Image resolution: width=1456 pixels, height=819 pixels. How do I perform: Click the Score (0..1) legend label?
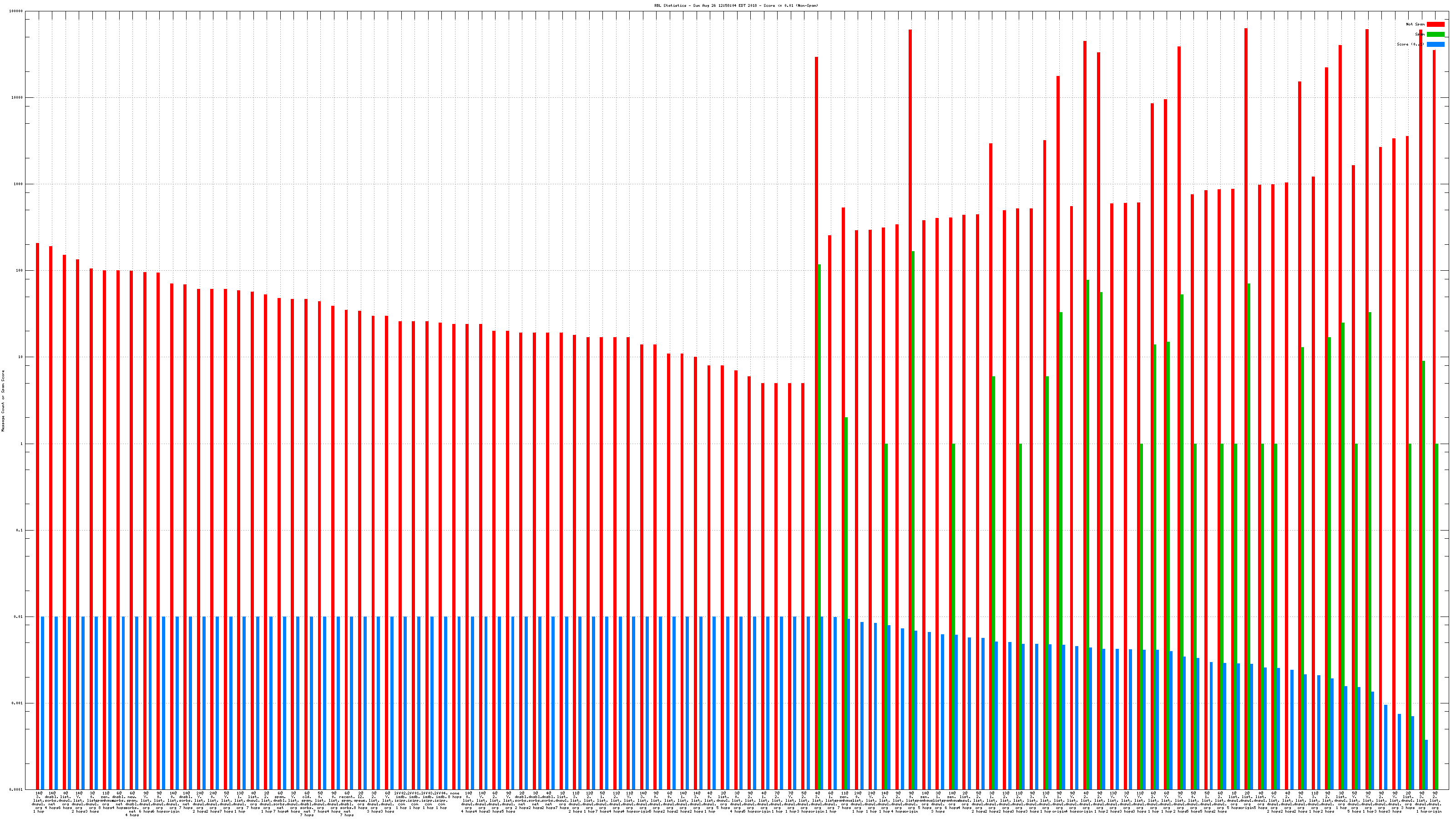click(1410, 44)
